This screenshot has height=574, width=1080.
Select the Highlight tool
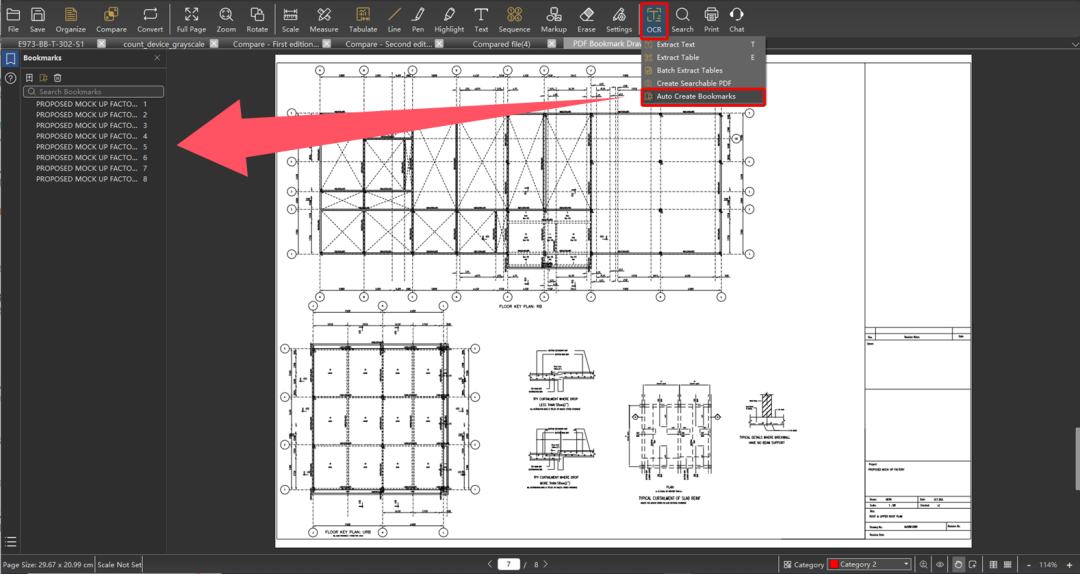coord(449,19)
